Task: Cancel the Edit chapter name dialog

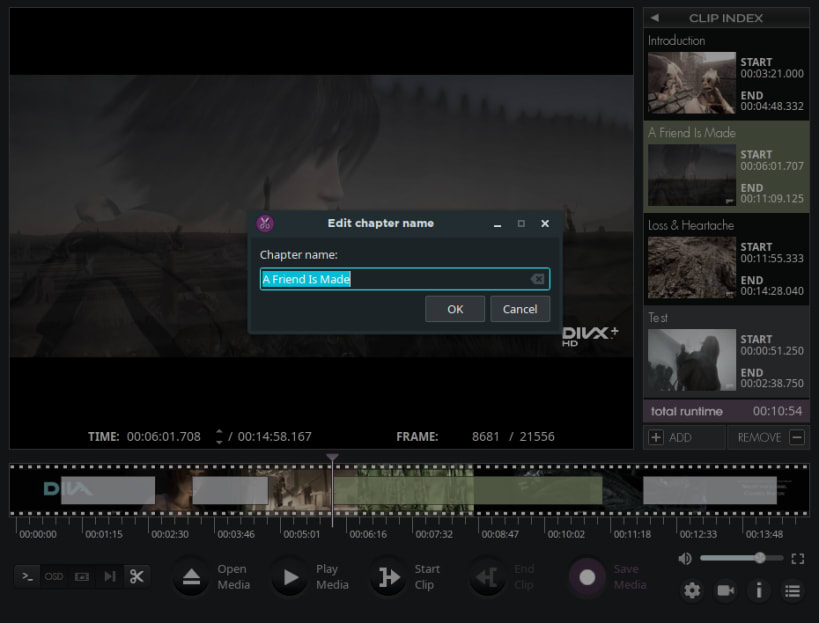Action: 520,309
